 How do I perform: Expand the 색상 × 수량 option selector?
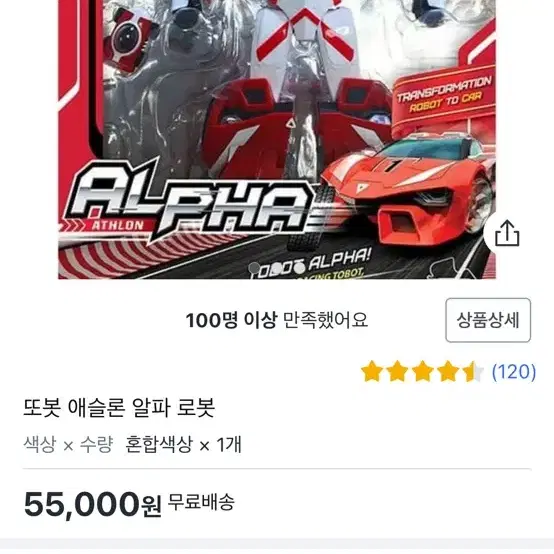[68, 444]
